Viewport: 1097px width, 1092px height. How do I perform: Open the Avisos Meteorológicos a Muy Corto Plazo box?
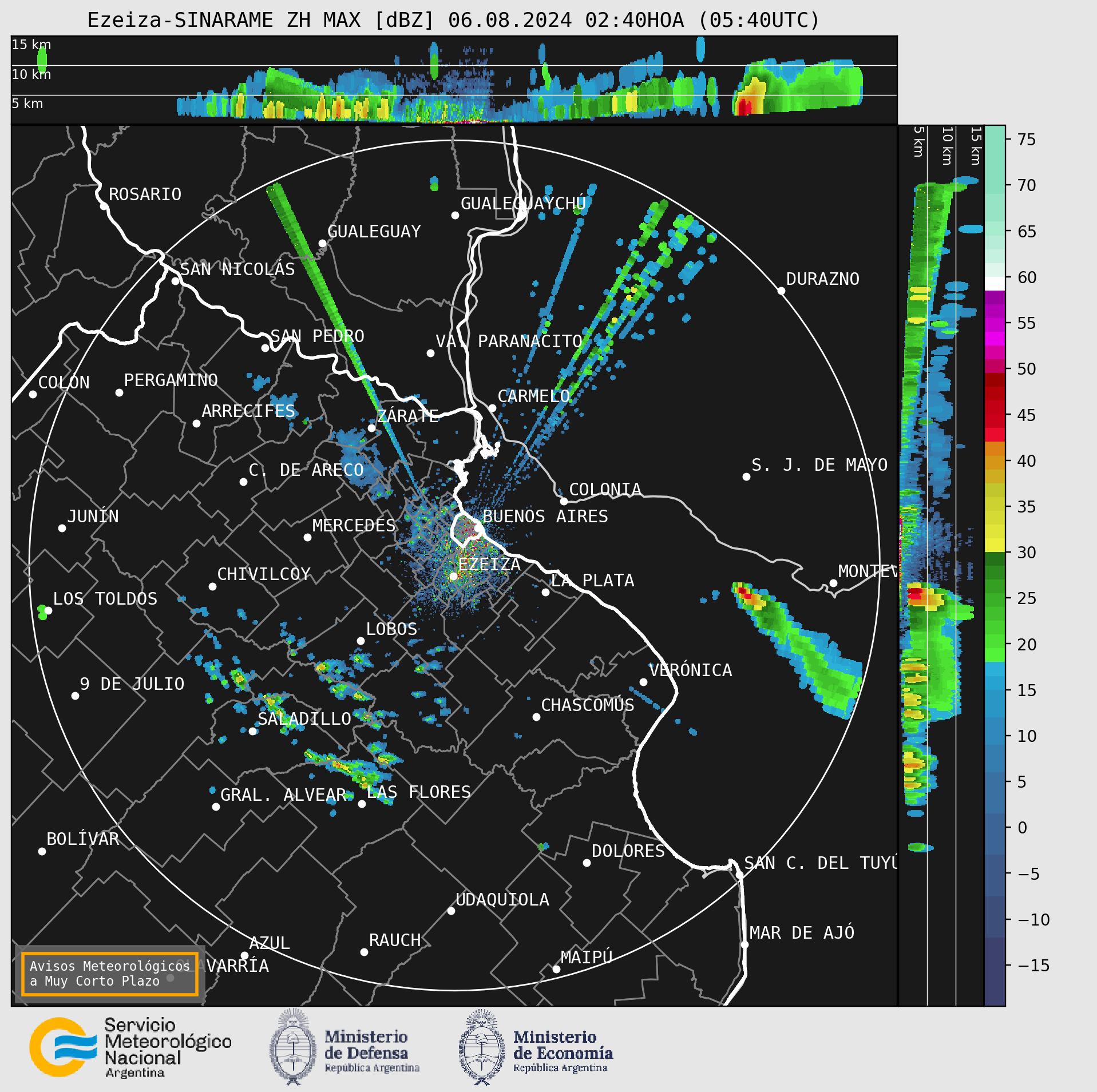tap(109, 974)
